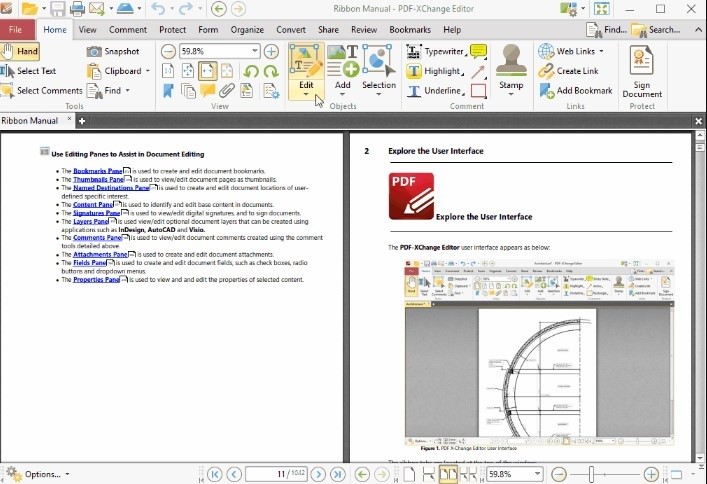Viewport: 707px width, 484px height.
Task: Click the Undo arrow
Action: coord(158,8)
